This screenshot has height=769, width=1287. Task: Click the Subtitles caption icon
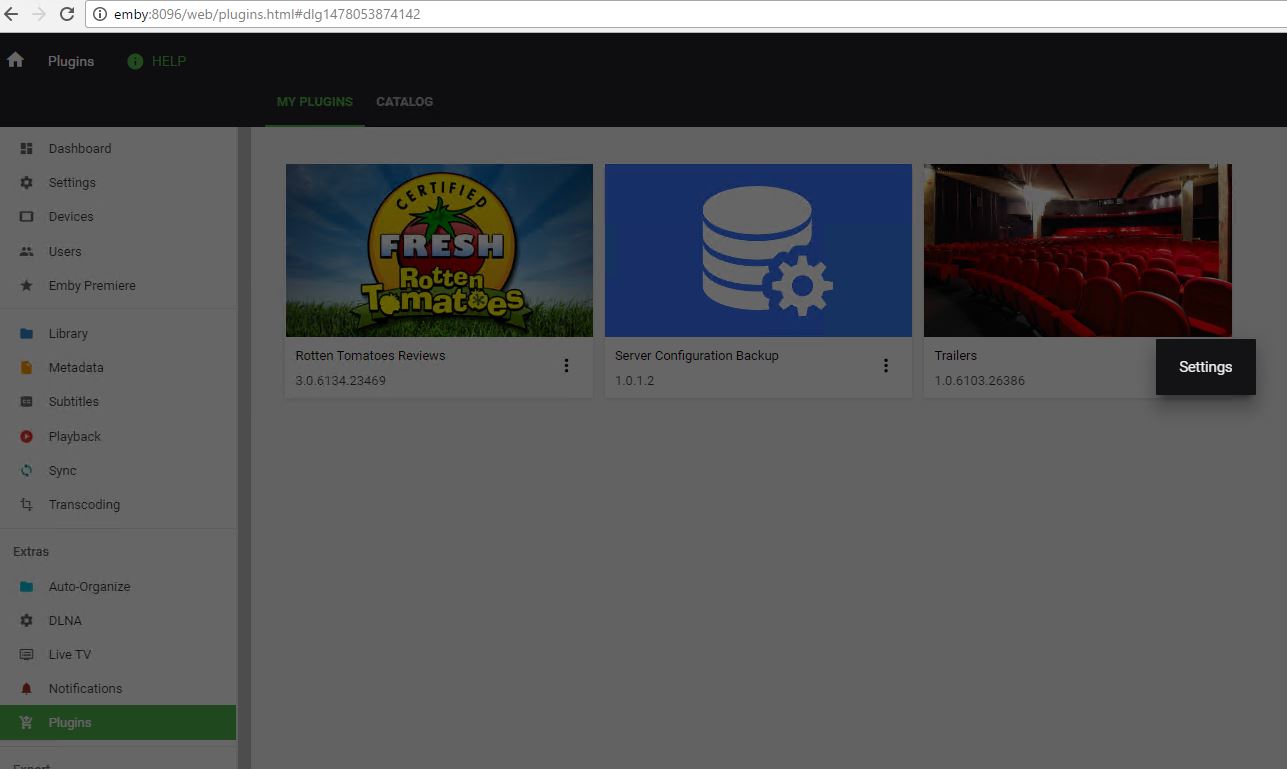coord(27,402)
